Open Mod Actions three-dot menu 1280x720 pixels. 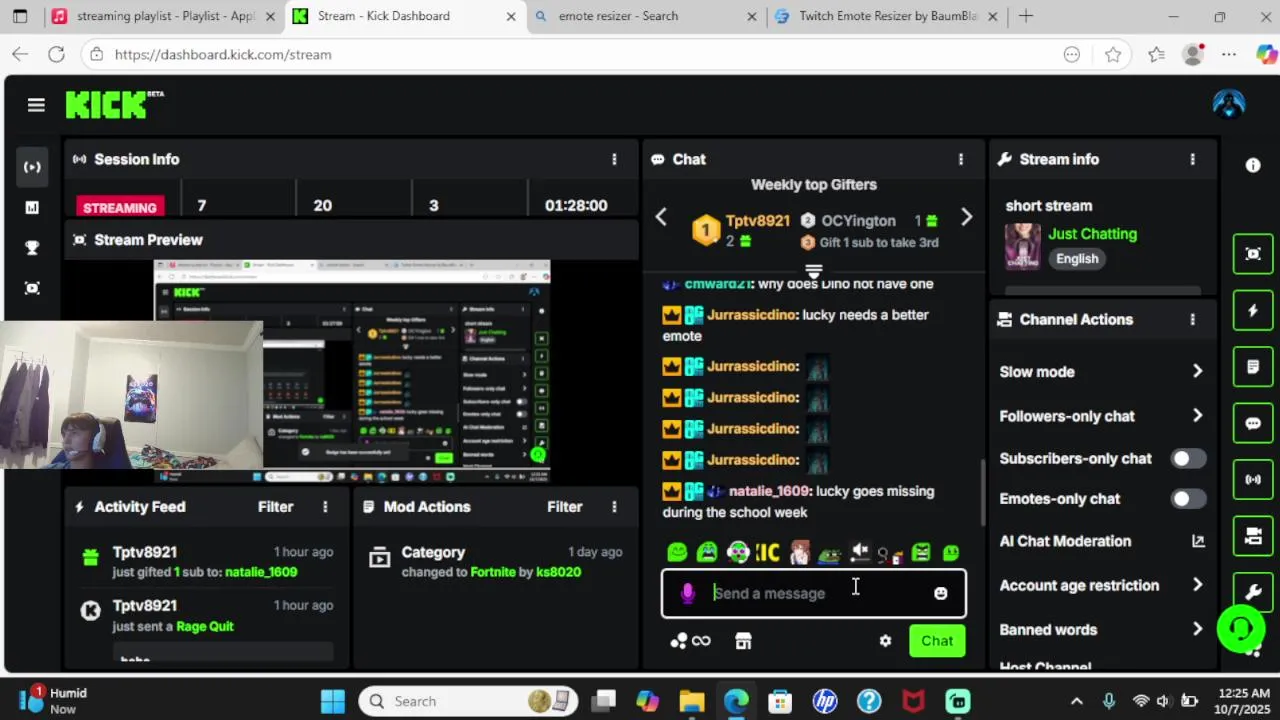614,507
